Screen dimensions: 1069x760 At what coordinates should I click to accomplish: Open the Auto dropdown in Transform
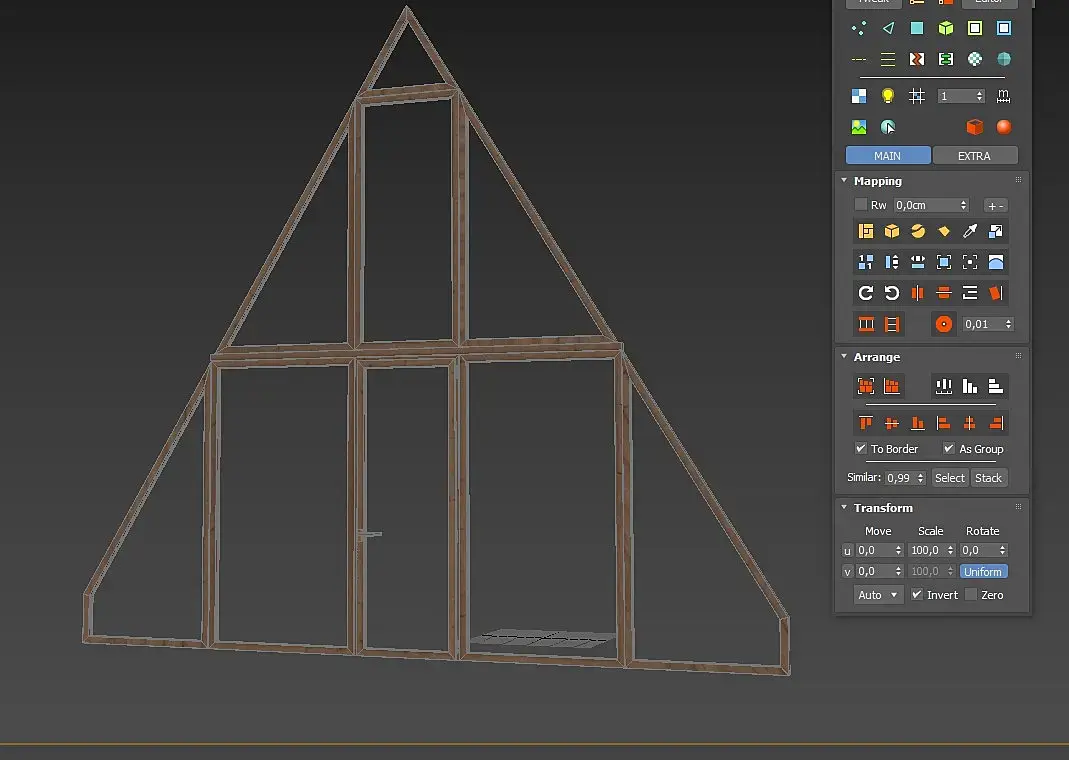878,595
